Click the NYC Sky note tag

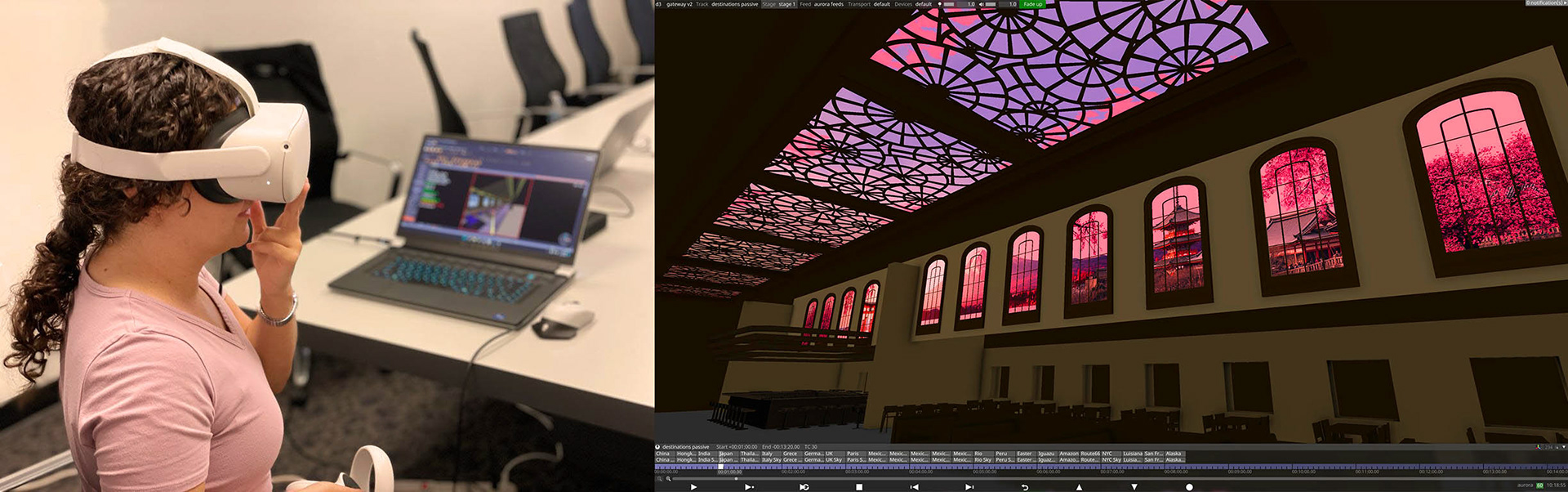1111,460
